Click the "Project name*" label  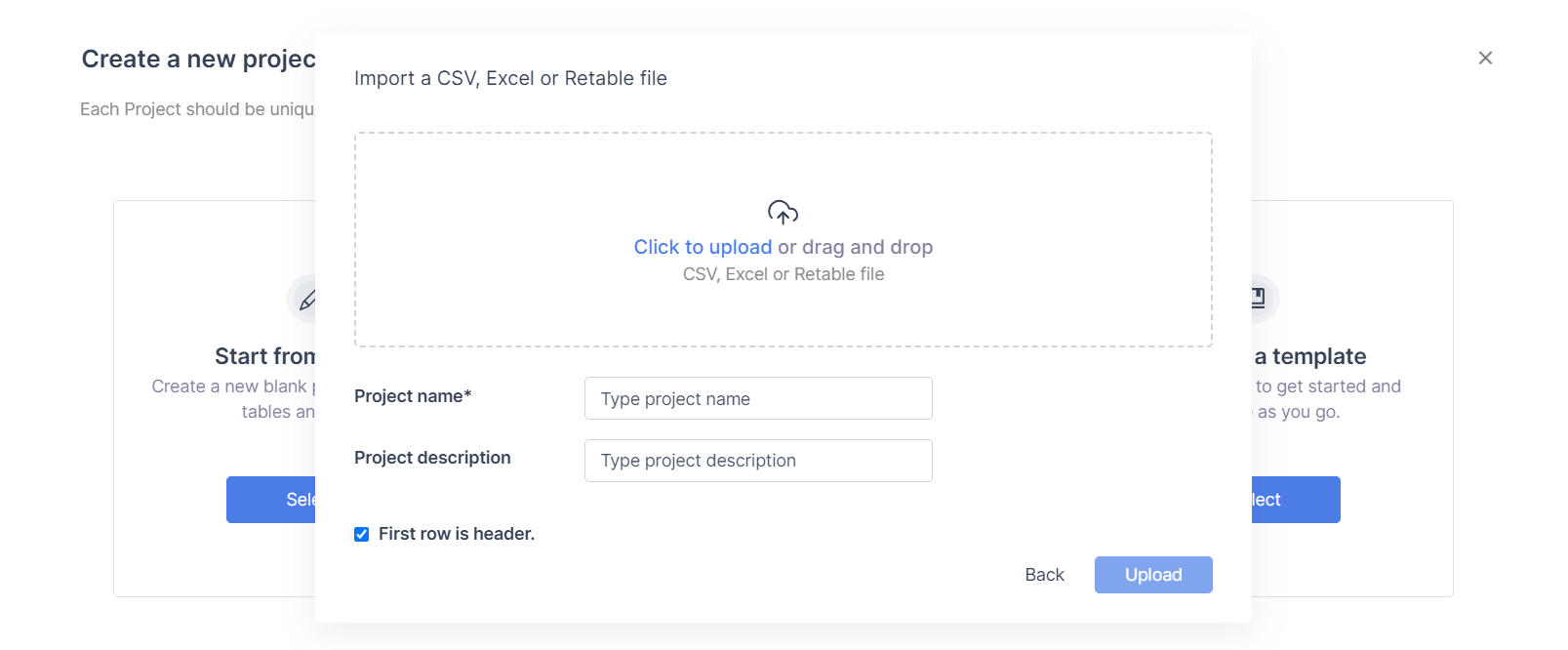pyautogui.click(x=413, y=396)
